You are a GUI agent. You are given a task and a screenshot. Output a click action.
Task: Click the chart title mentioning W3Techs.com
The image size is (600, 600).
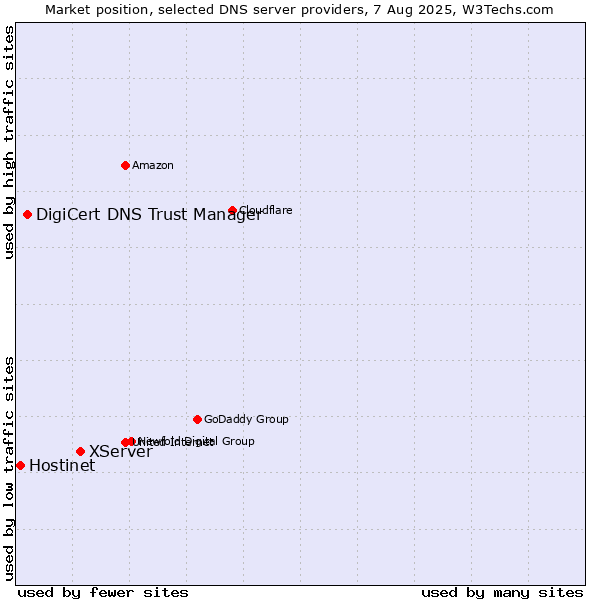pyautogui.click(x=299, y=10)
